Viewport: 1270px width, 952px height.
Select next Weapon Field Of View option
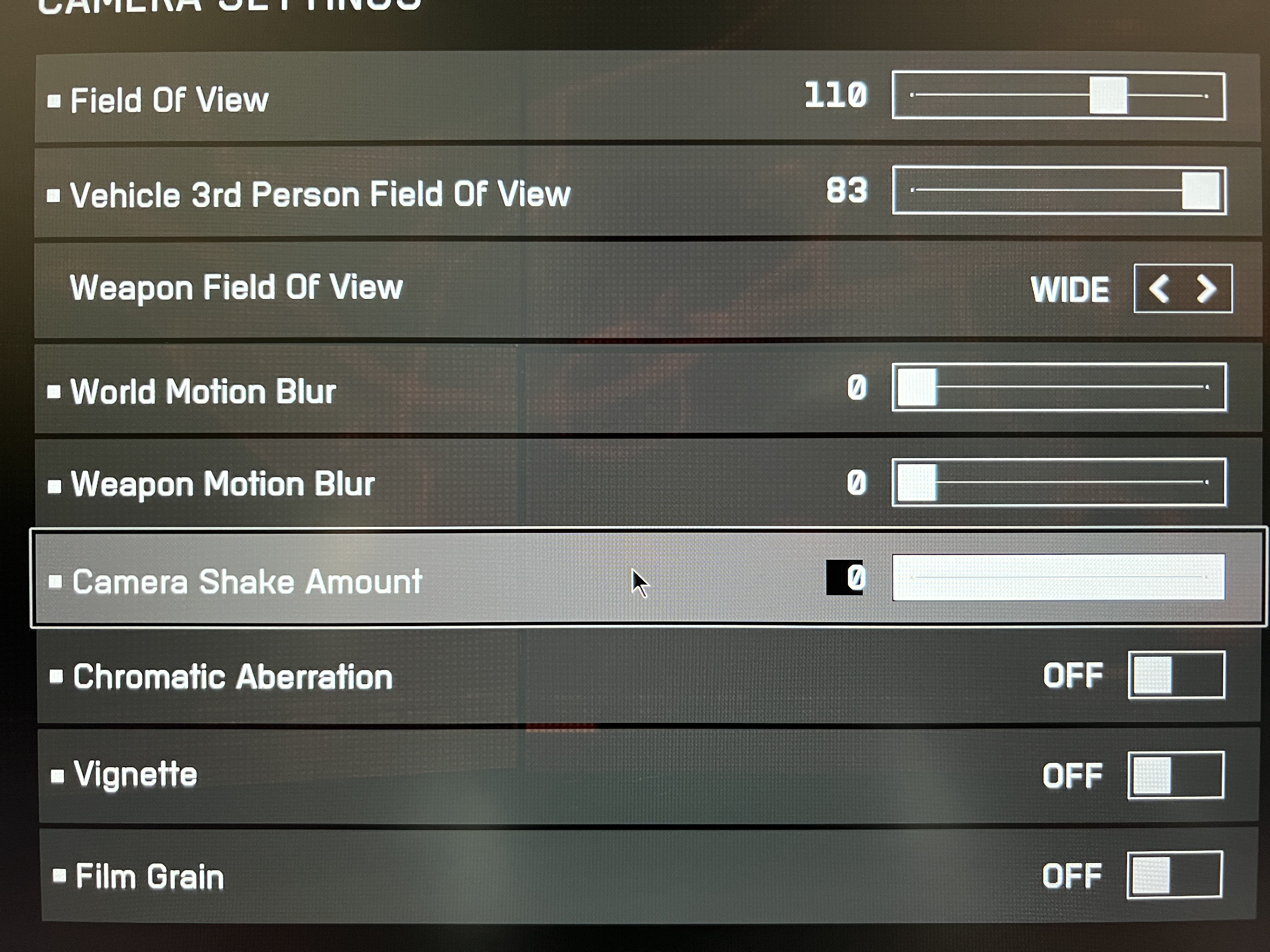point(1206,289)
